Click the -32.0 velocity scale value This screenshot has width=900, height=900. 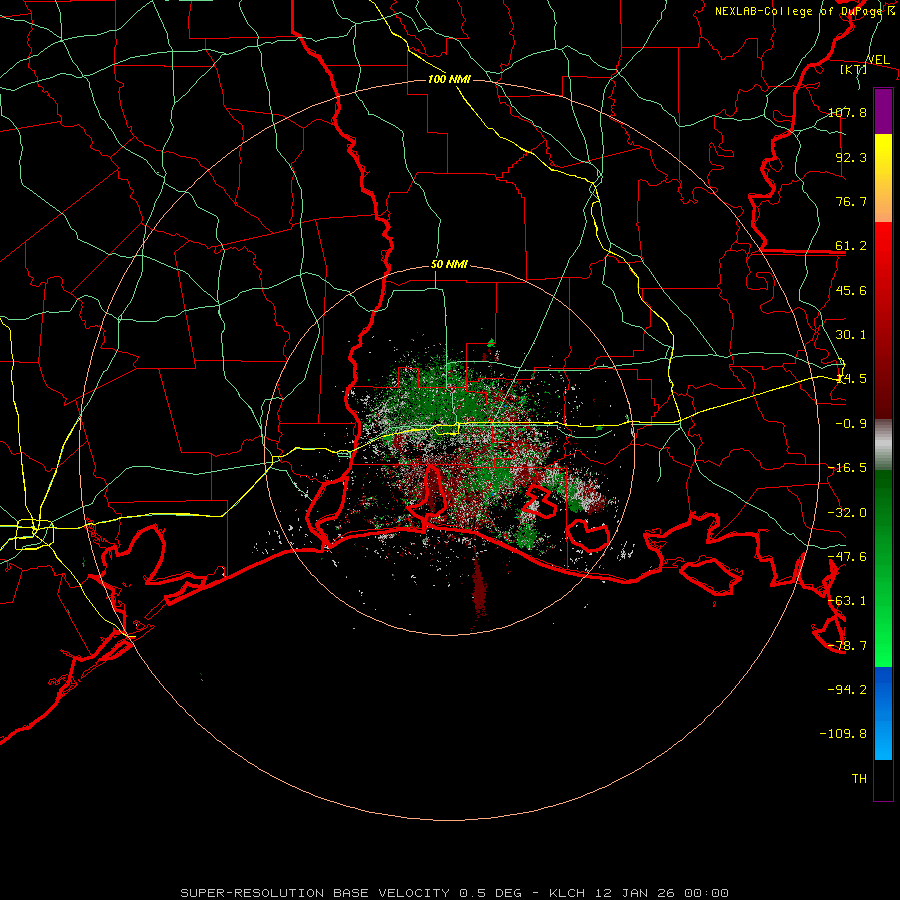click(847, 512)
